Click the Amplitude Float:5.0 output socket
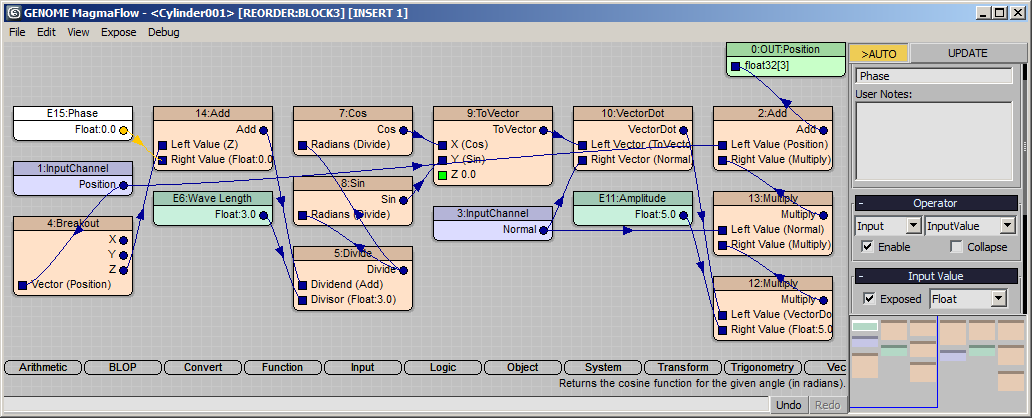 [683, 215]
